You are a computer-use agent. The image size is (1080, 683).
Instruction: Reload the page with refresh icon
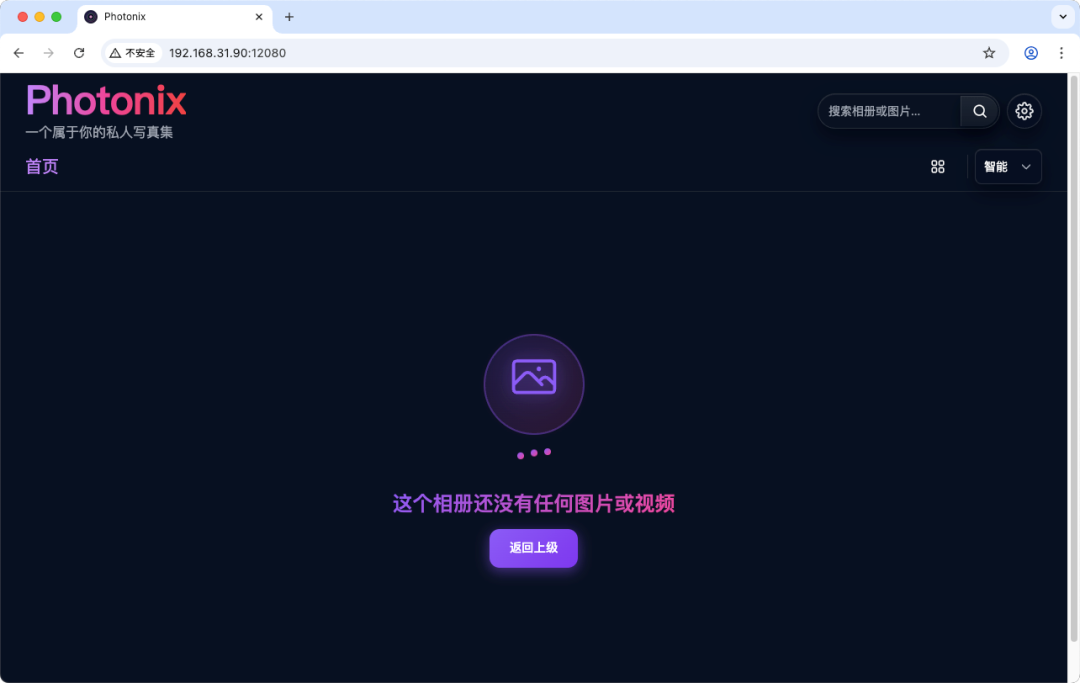pyautogui.click(x=79, y=53)
